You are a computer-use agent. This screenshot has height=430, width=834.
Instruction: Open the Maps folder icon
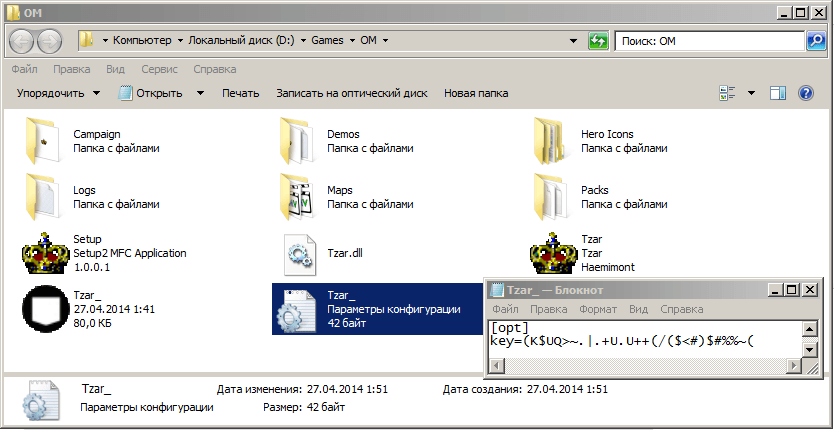pos(298,196)
